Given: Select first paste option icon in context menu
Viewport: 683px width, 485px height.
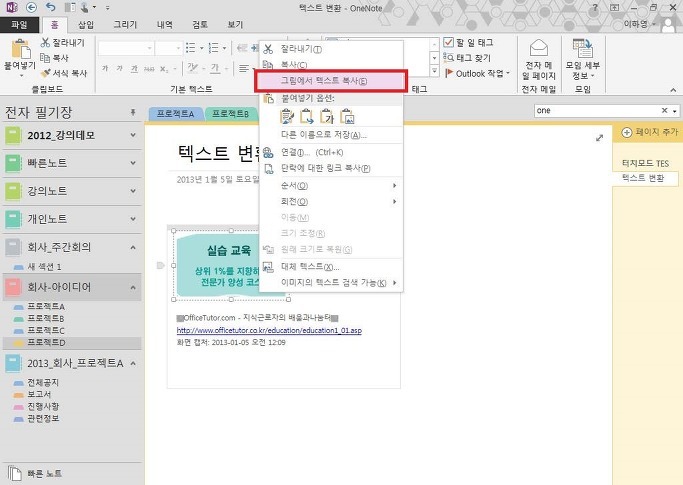Looking at the screenshot, I should tap(284, 117).
